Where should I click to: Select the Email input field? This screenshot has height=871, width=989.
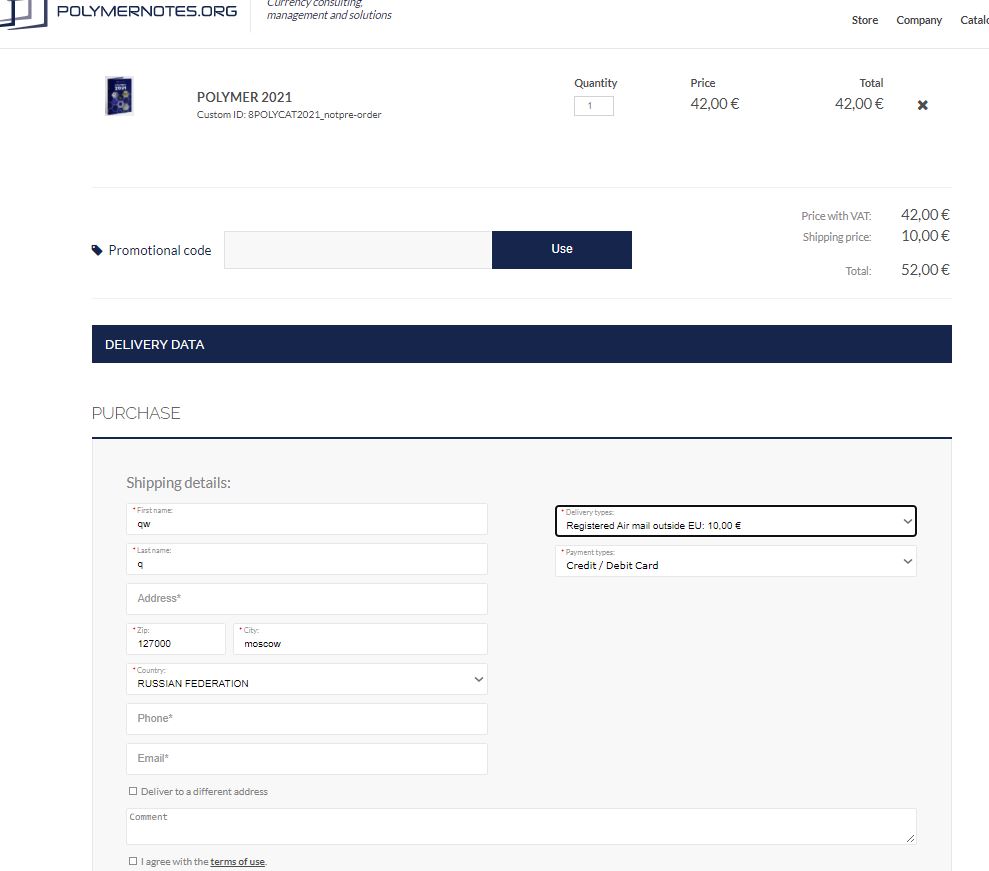coord(306,759)
